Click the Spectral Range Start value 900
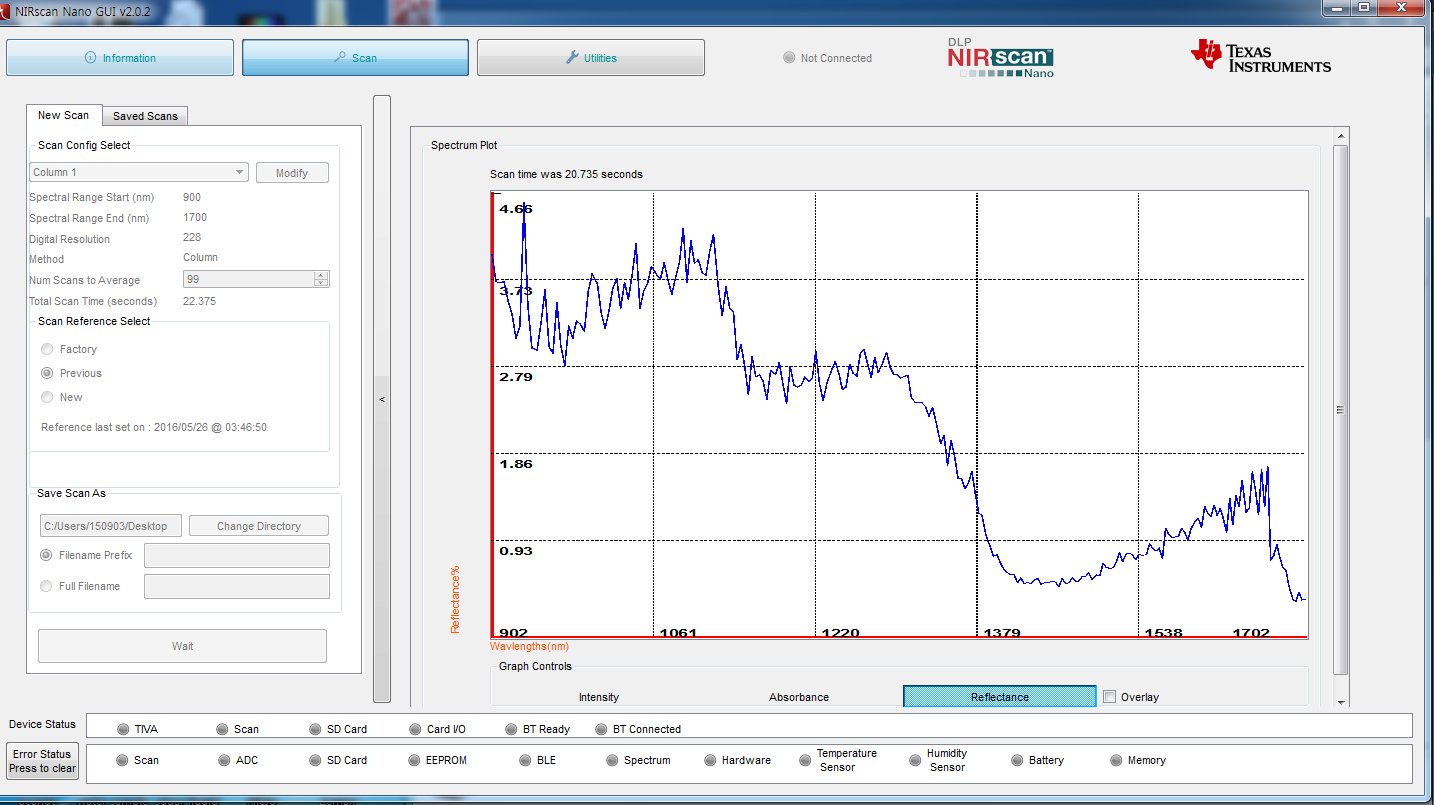The width and height of the screenshot is (1434, 805). point(192,197)
